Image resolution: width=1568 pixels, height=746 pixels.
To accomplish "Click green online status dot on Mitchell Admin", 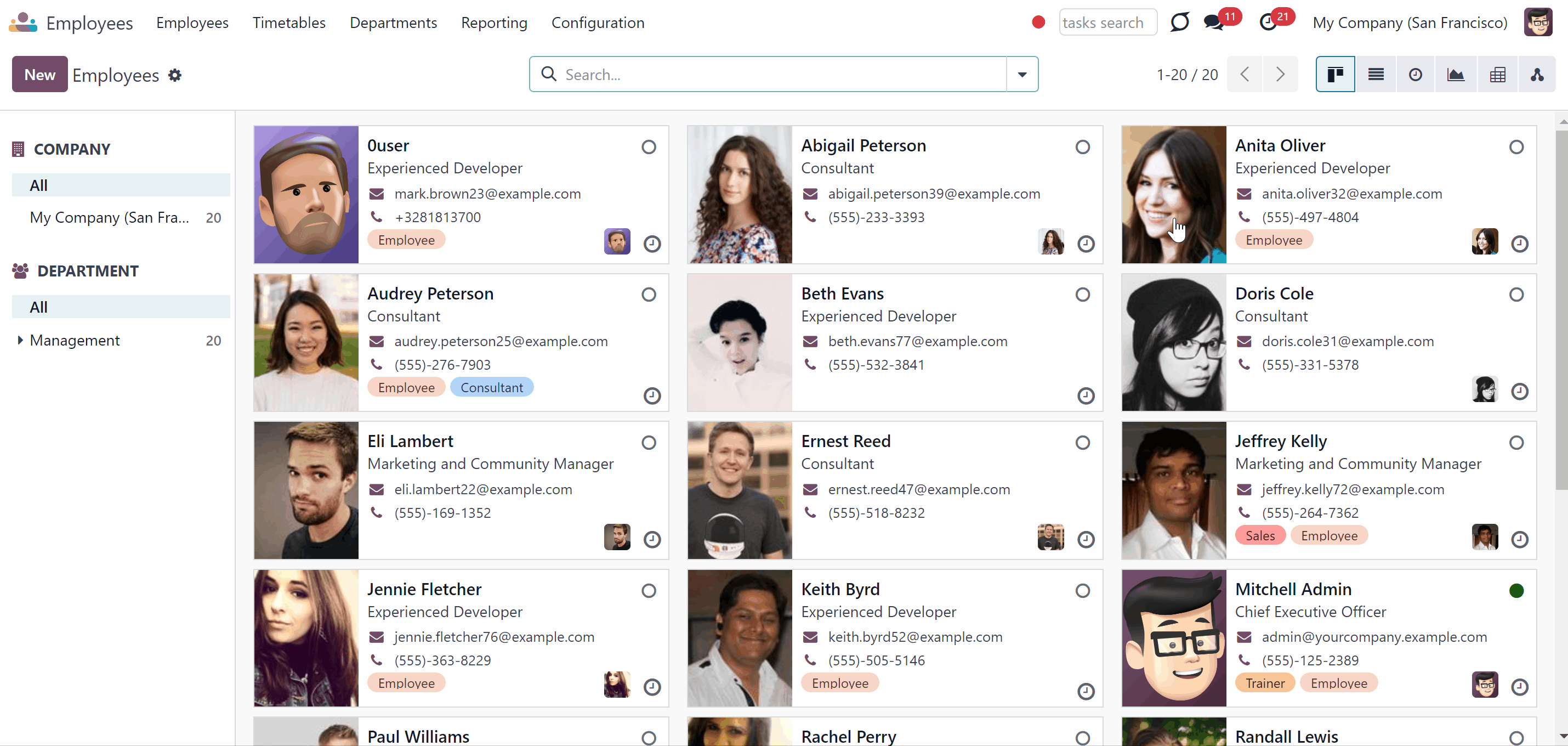I will pos(1517,591).
